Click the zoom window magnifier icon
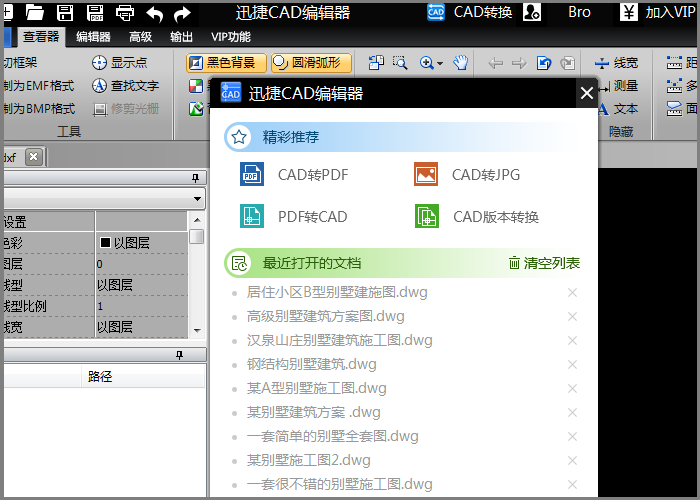Screen dimensions: 700x500 (x=400, y=63)
